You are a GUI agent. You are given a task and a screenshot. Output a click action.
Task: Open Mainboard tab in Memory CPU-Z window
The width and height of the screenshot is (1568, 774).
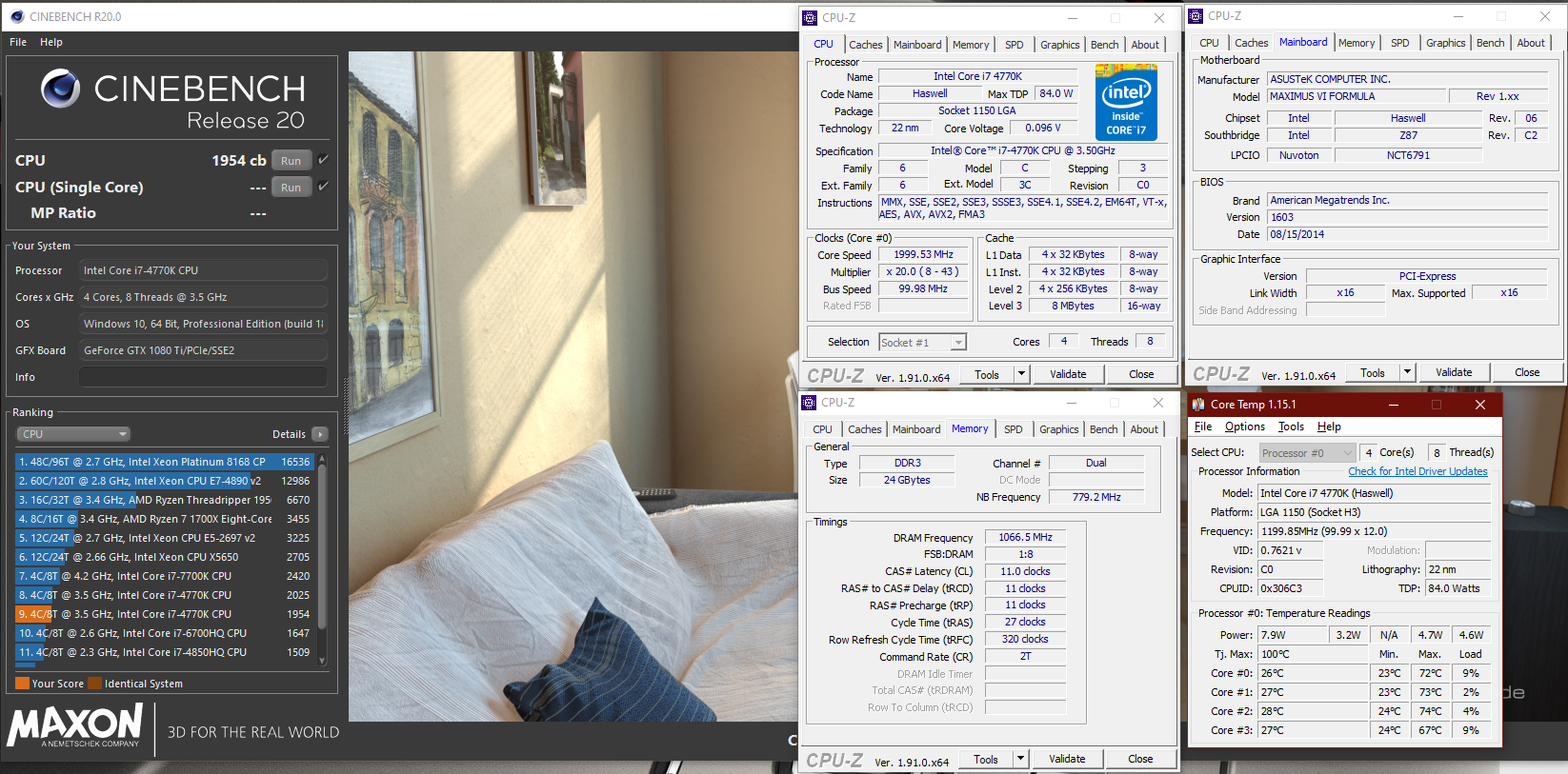pyautogui.click(x=916, y=429)
